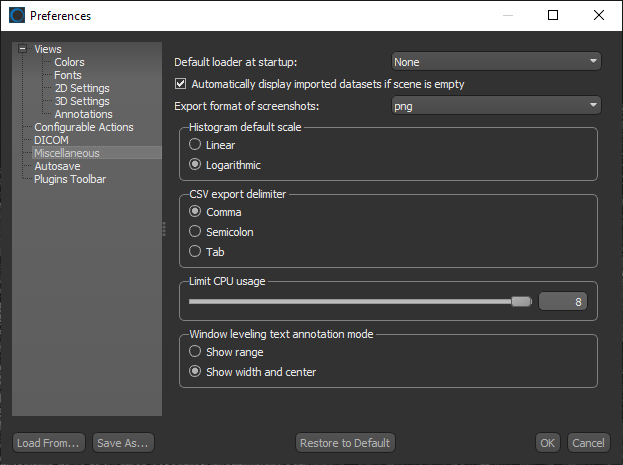Click the CPU usage value field
The height and width of the screenshot is (465, 623).
(562, 301)
